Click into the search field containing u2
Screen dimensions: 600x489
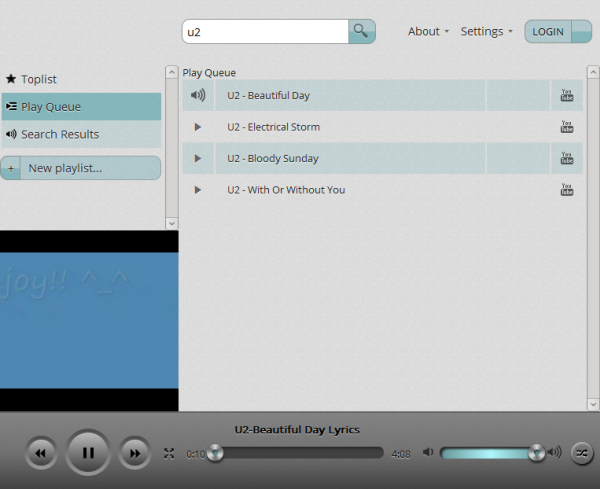coord(266,31)
